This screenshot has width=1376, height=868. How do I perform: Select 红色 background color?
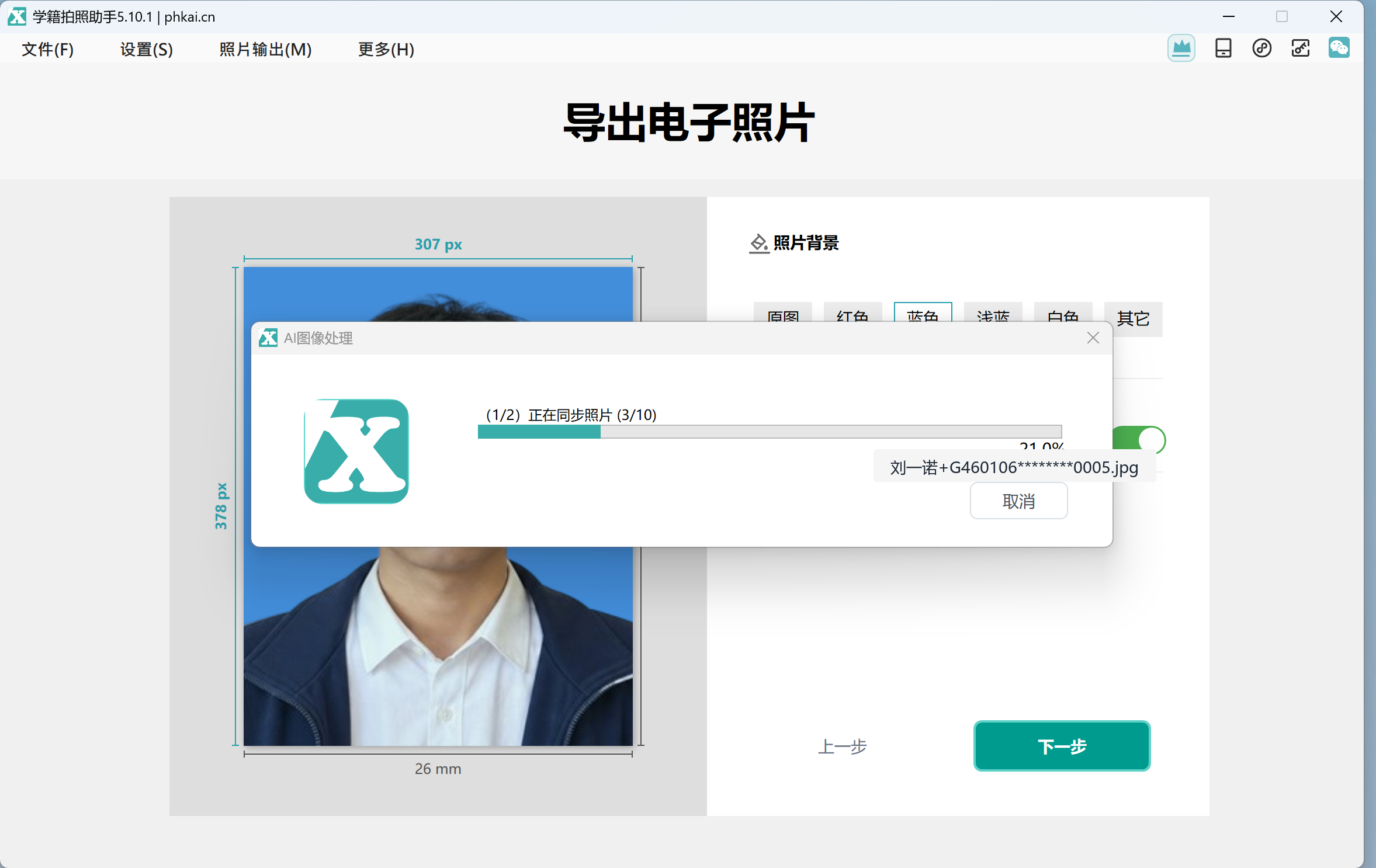[852, 313]
